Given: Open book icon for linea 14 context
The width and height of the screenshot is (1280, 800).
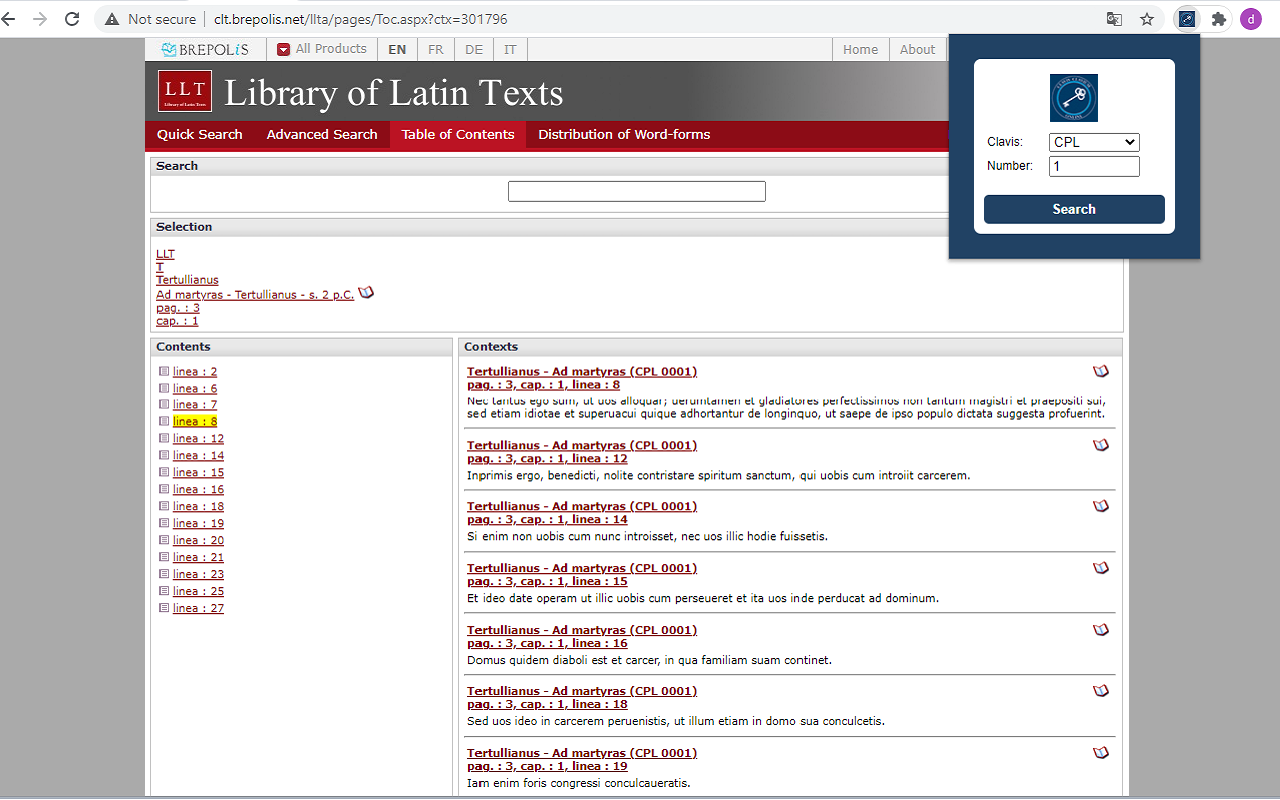Looking at the screenshot, I should [1101, 506].
